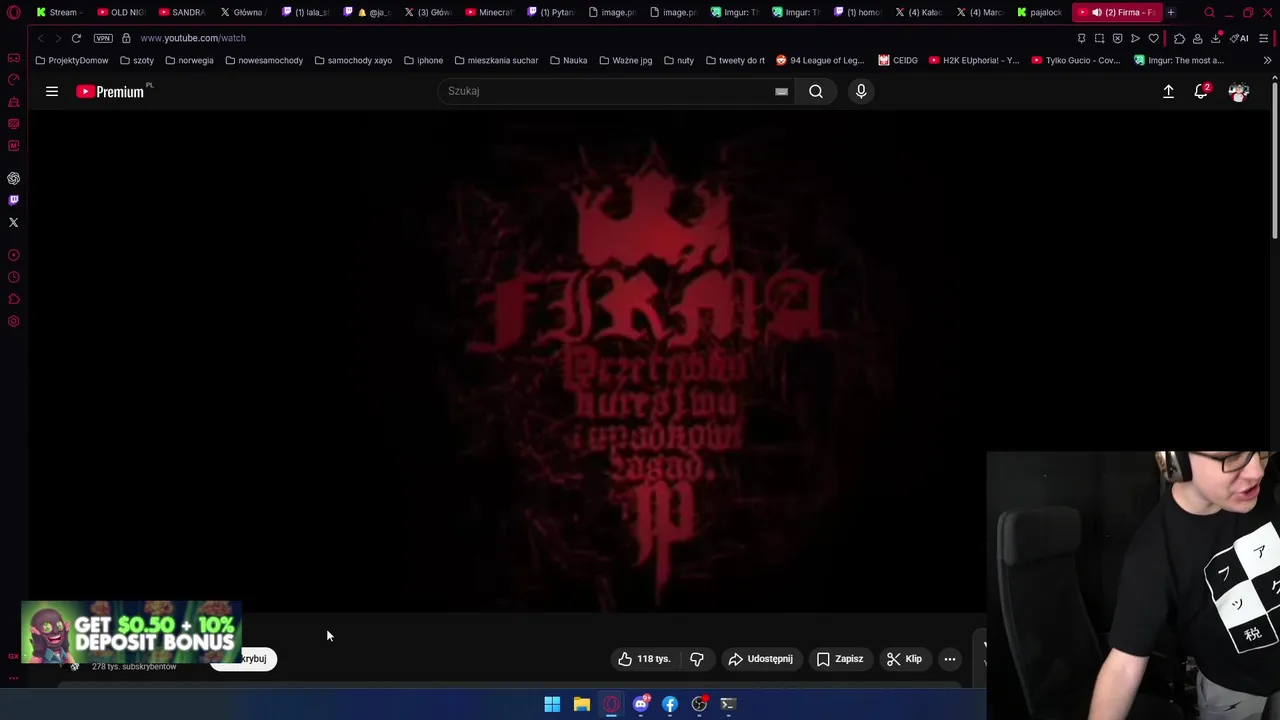Switch to Stream Kick tab
The height and width of the screenshot is (720, 1280).
coord(57,12)
